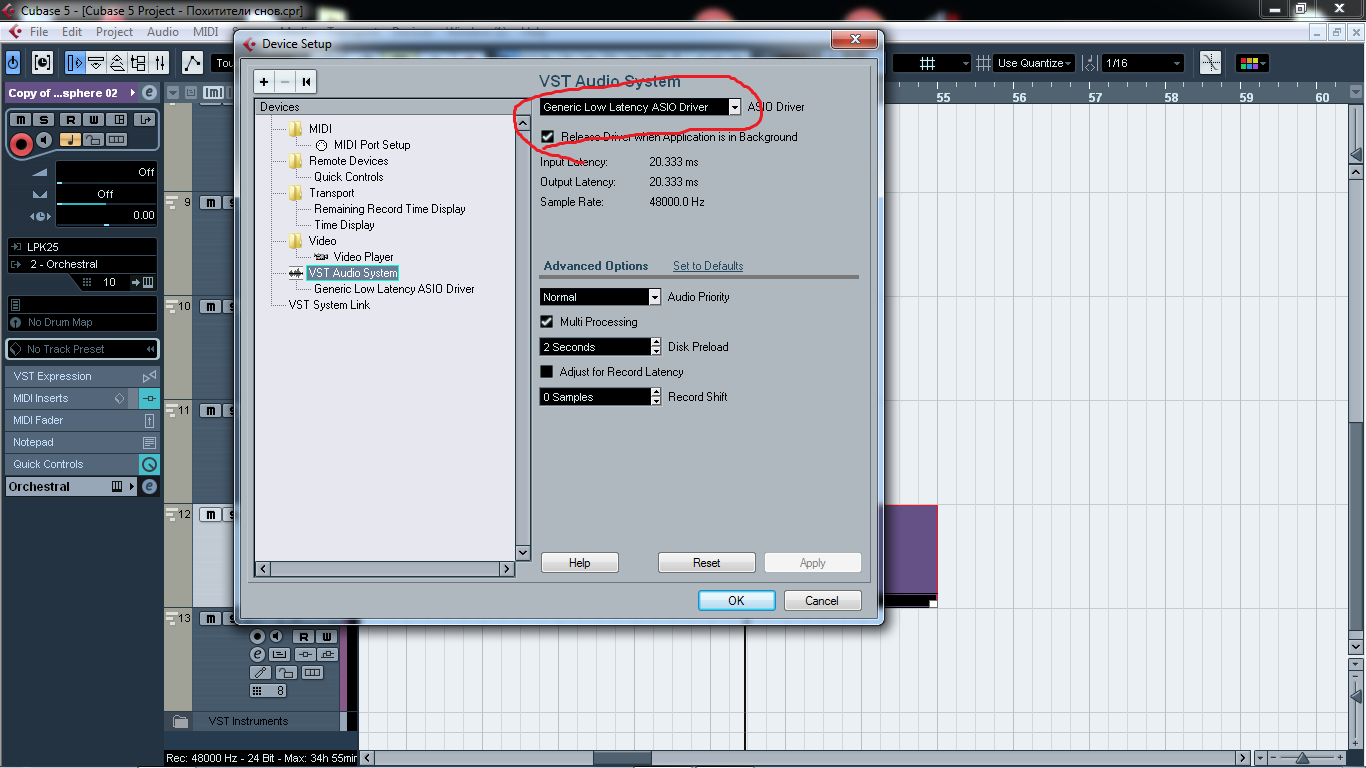Toggle inspector Write automation button
The height and width of the screenshot is (768, 1366).
click(94, 120)
